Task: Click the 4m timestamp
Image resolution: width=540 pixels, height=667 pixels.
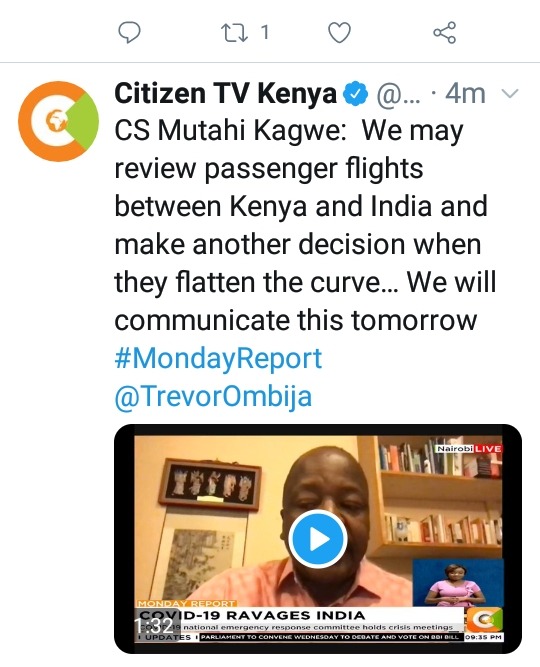Action: 465,94
